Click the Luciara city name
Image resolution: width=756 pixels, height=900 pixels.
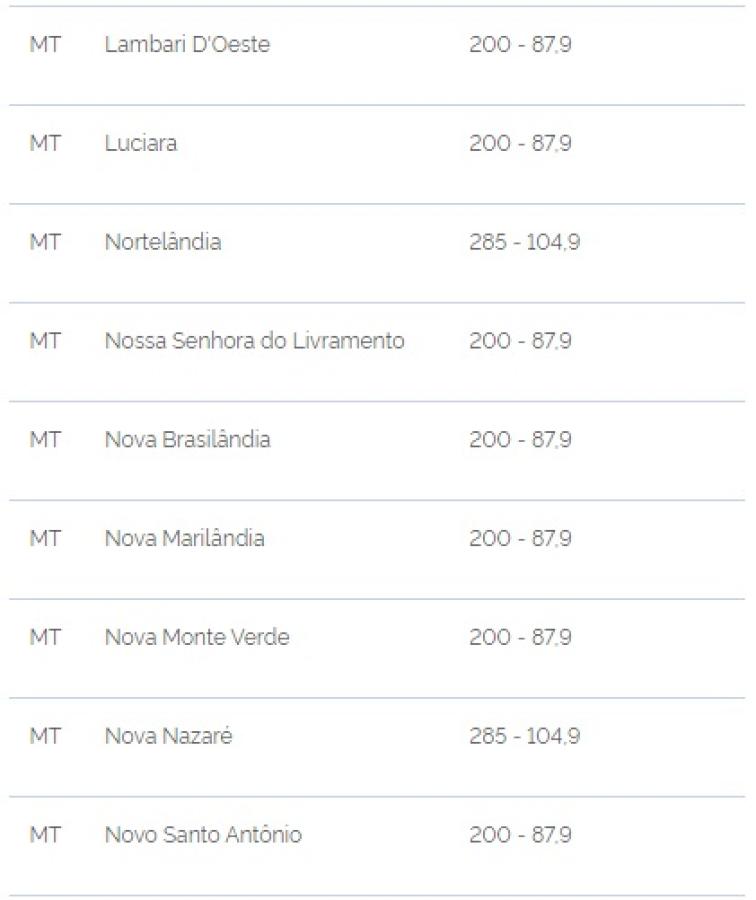pos(141,143)
